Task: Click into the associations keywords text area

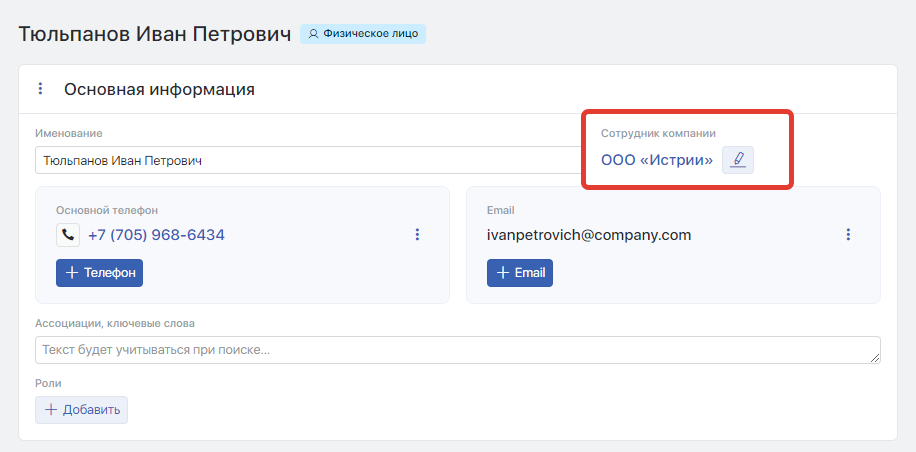Action: [457, 350]
